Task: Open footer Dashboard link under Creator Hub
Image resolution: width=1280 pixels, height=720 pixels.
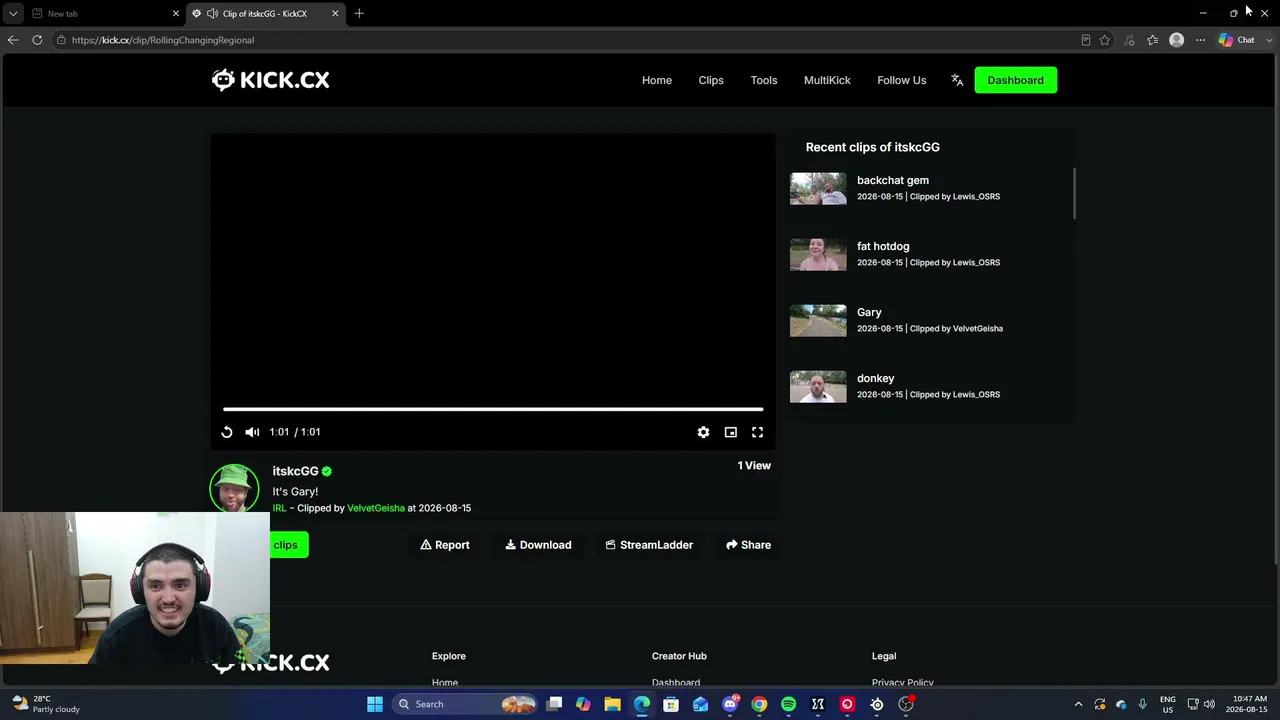Action: 676,683
